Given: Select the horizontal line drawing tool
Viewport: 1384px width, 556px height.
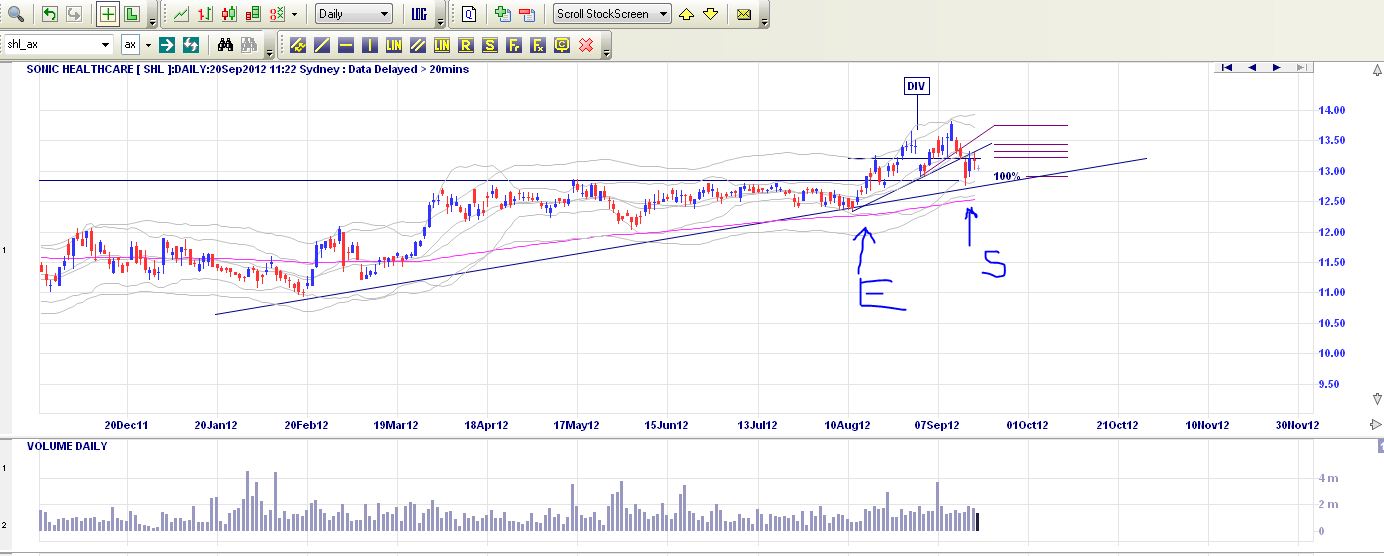Looking at the screenshot, I should coord(345,45).
